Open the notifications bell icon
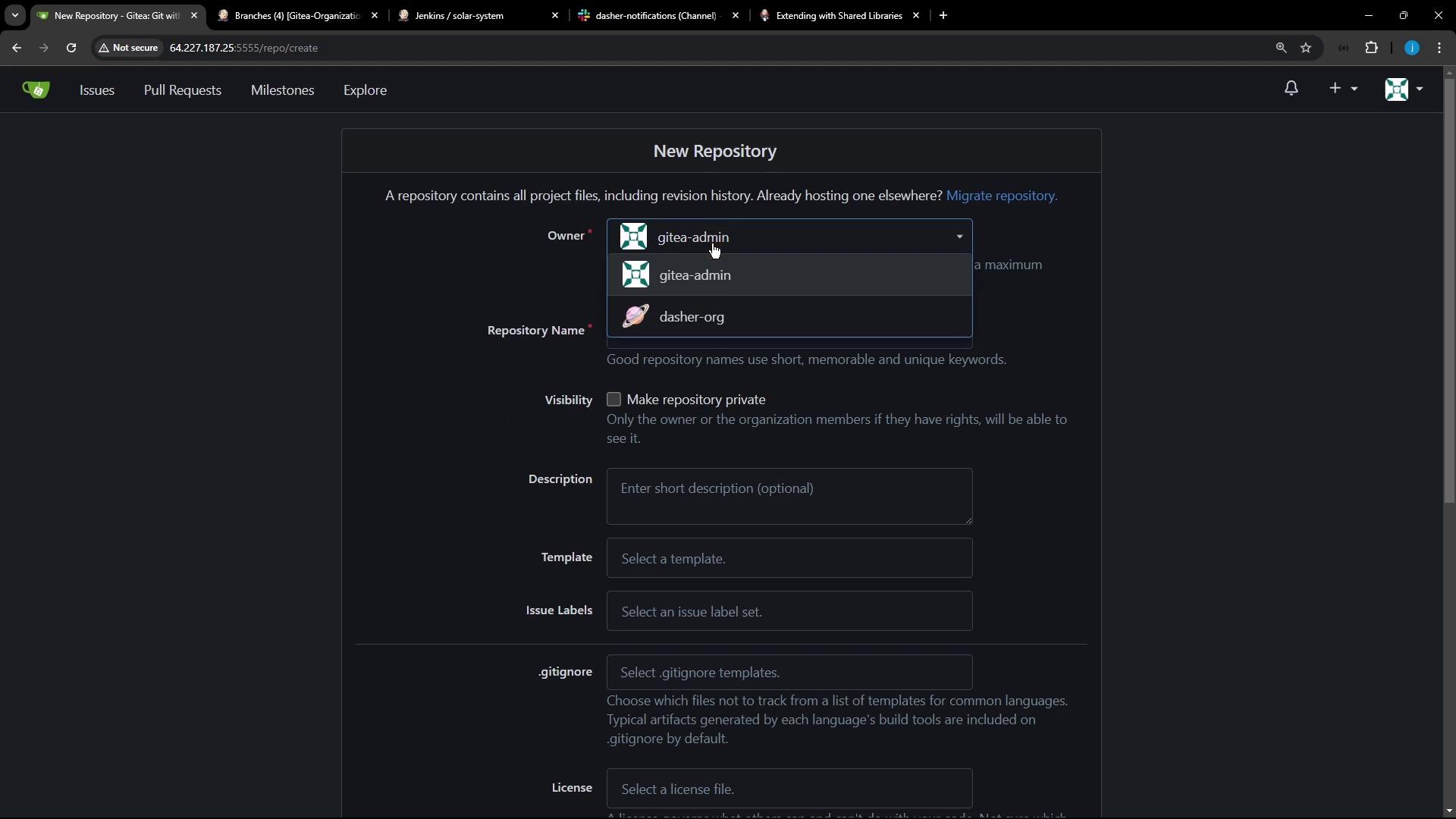The image size is (1456, 819). tap(1291, 89)
